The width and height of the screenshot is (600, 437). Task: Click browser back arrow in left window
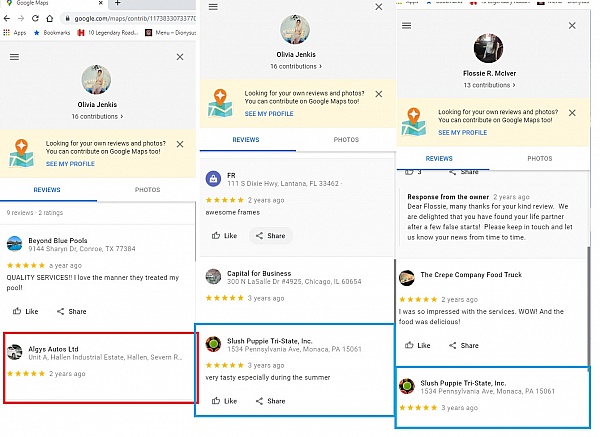click(7, 18)
